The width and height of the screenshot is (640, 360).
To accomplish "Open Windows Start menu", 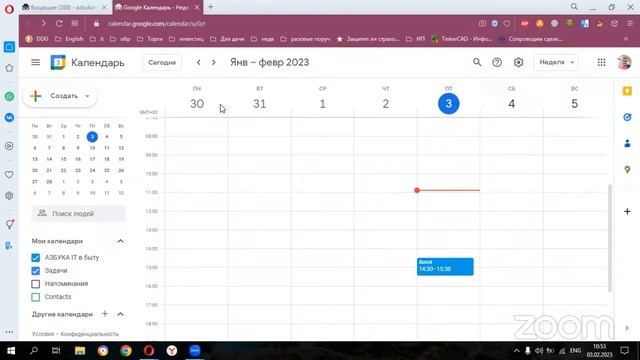I will 11,351.
